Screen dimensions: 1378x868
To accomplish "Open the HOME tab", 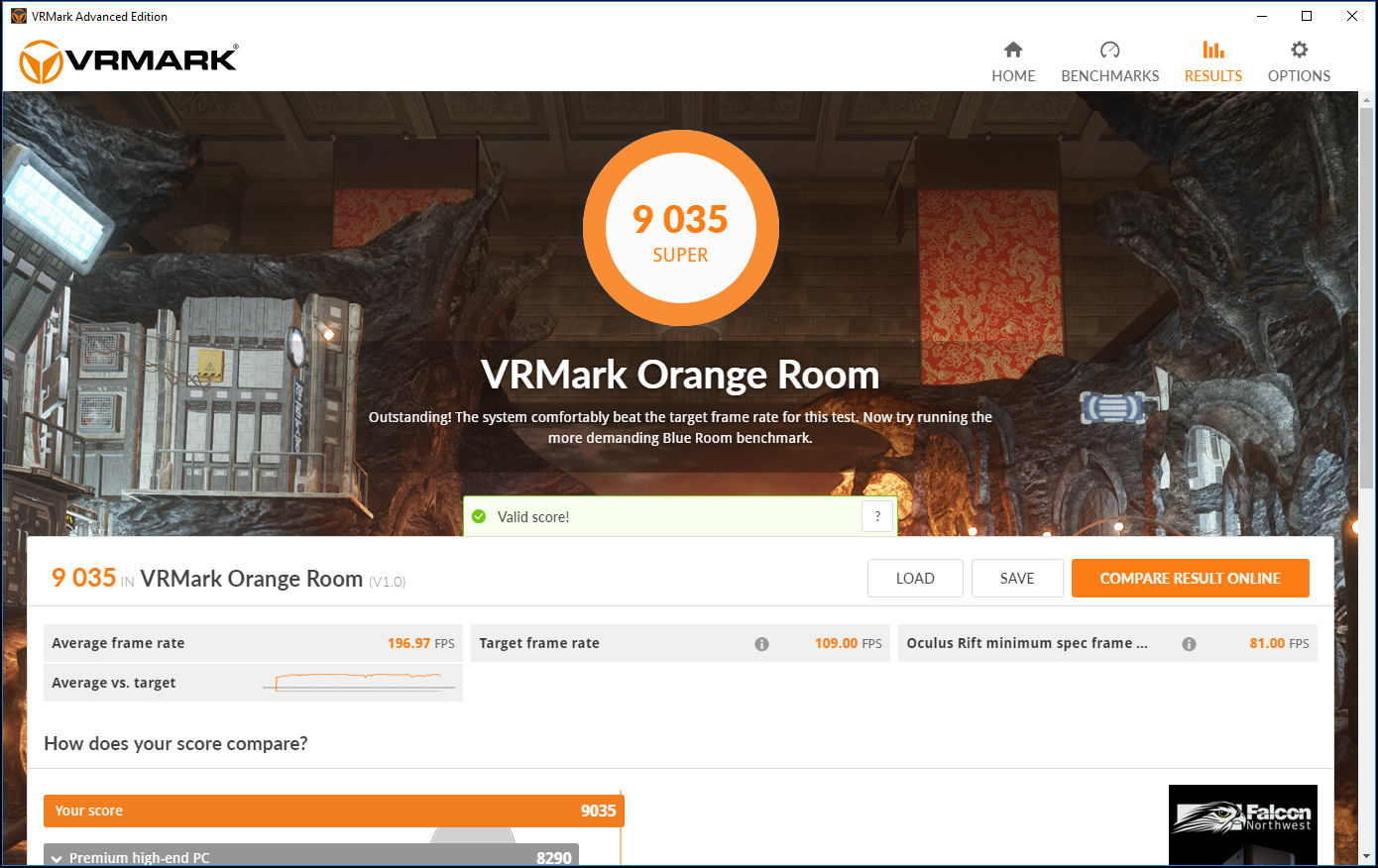I will tap(1013, 62).
